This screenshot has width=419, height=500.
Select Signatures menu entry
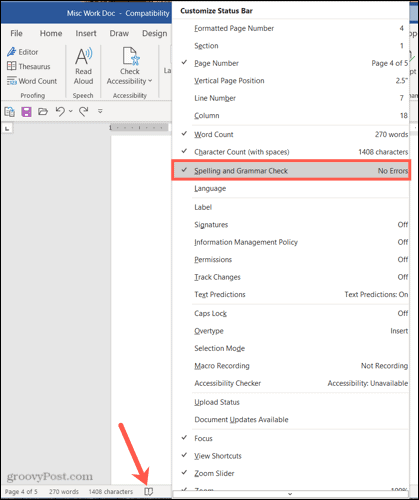pyautogui.click(x=291, y=225)
